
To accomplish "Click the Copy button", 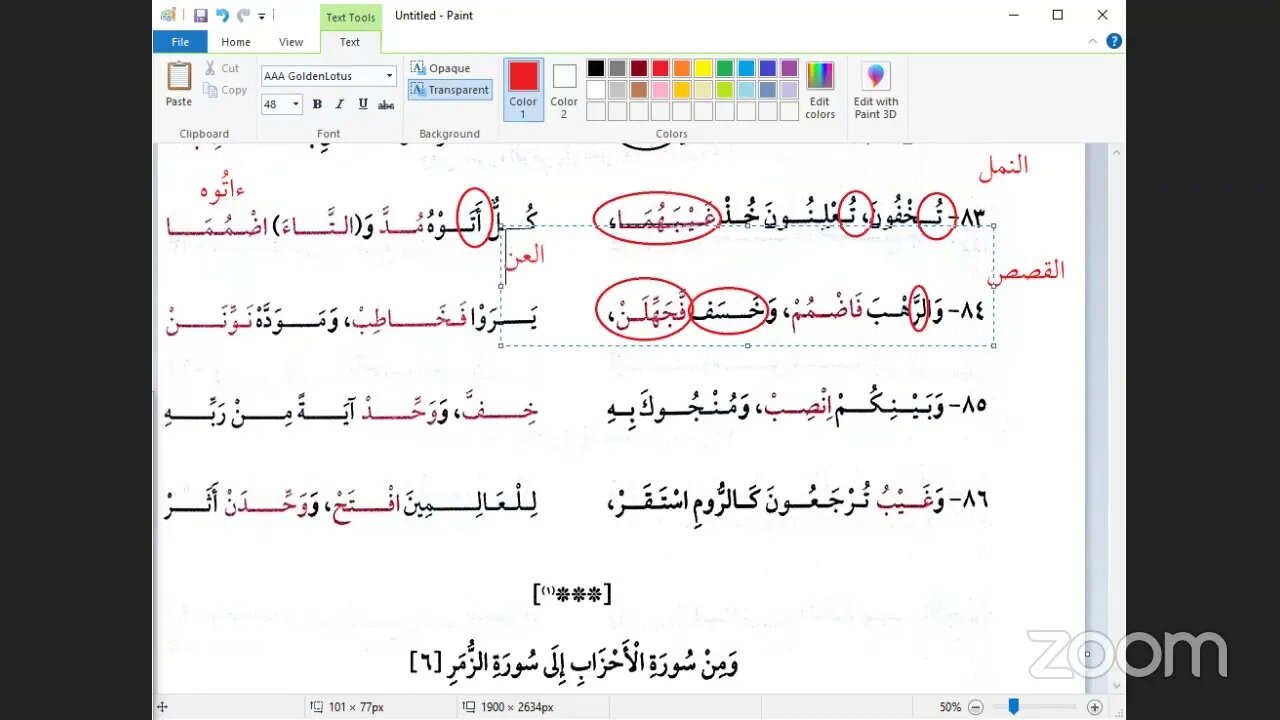I will (225, 90).
